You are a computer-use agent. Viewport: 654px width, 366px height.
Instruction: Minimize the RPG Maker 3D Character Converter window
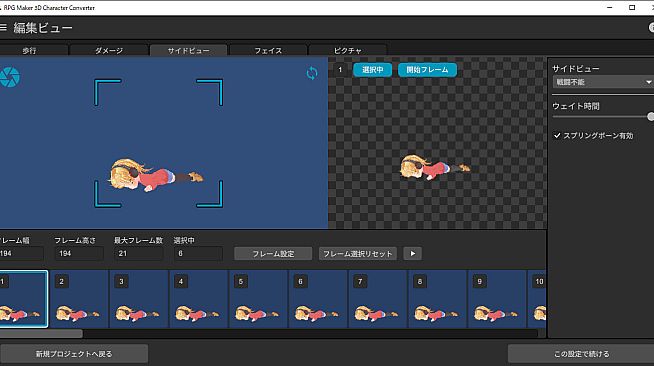coord(610,8)
